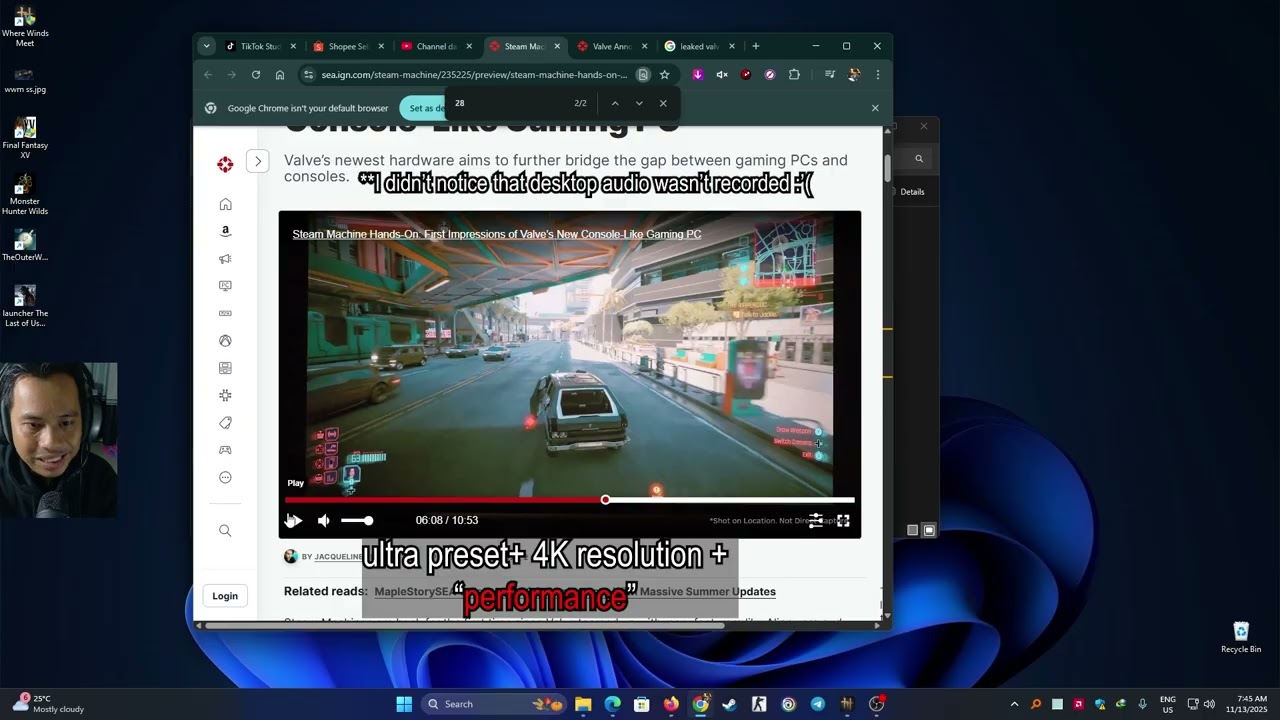Open the megaphone news icon in sidebar
Image resolution: width=1280 pixels, height=720 pixels.
225,259
